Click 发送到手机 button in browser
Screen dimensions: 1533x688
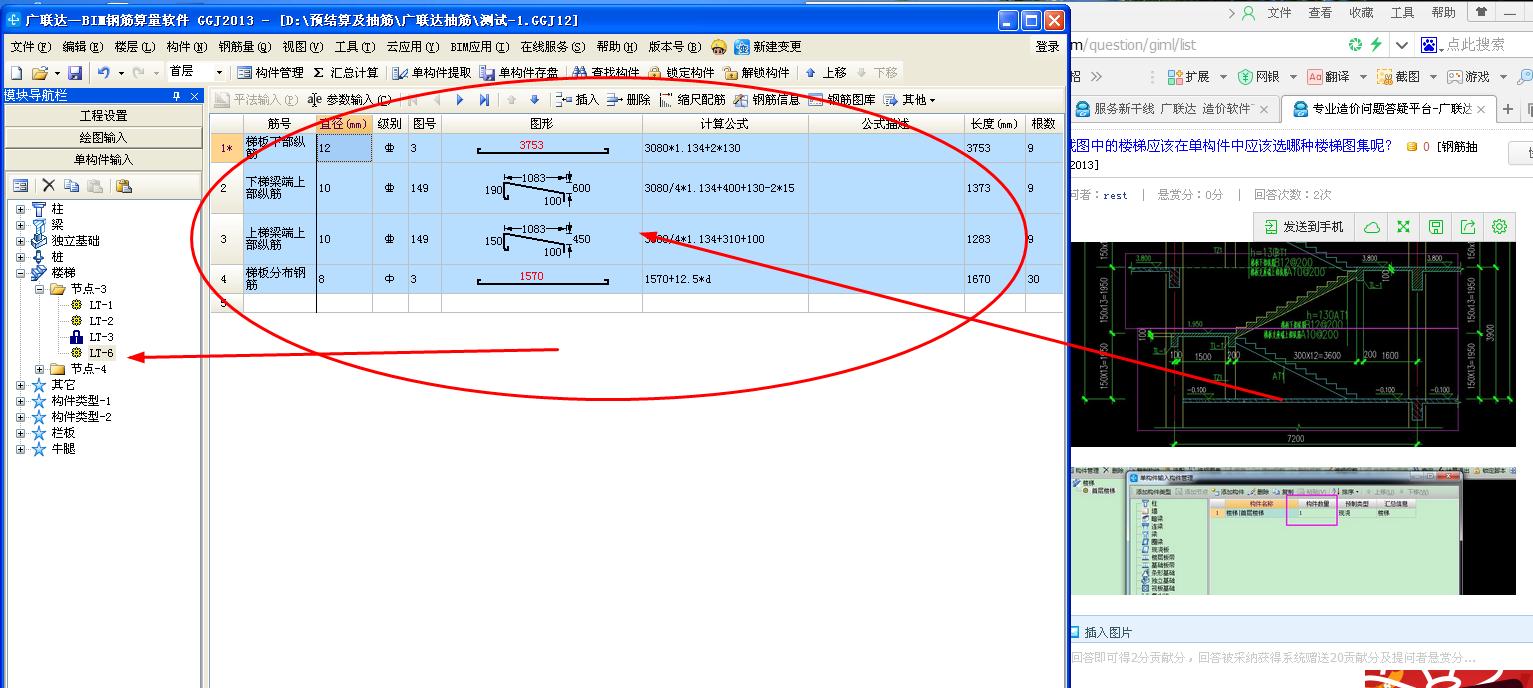click(1304, 227)
